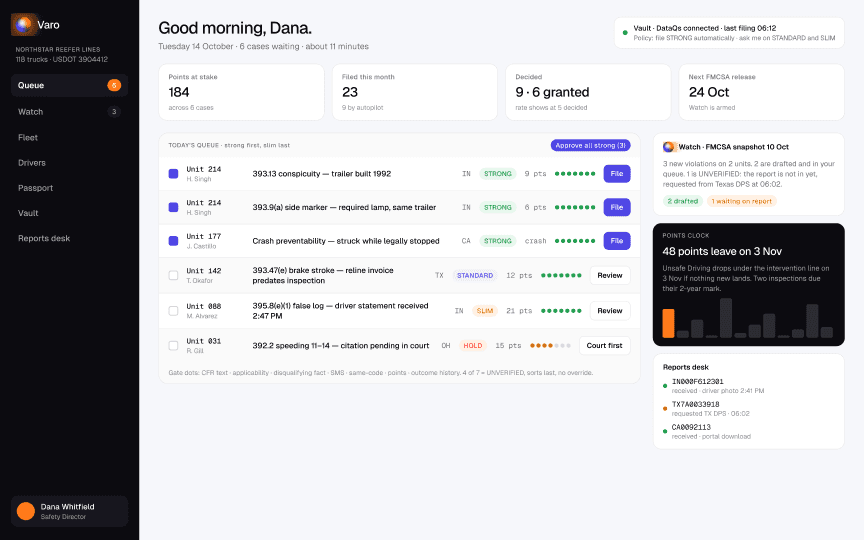Open the Vault DataQs connected status banner

coord(729,33)
